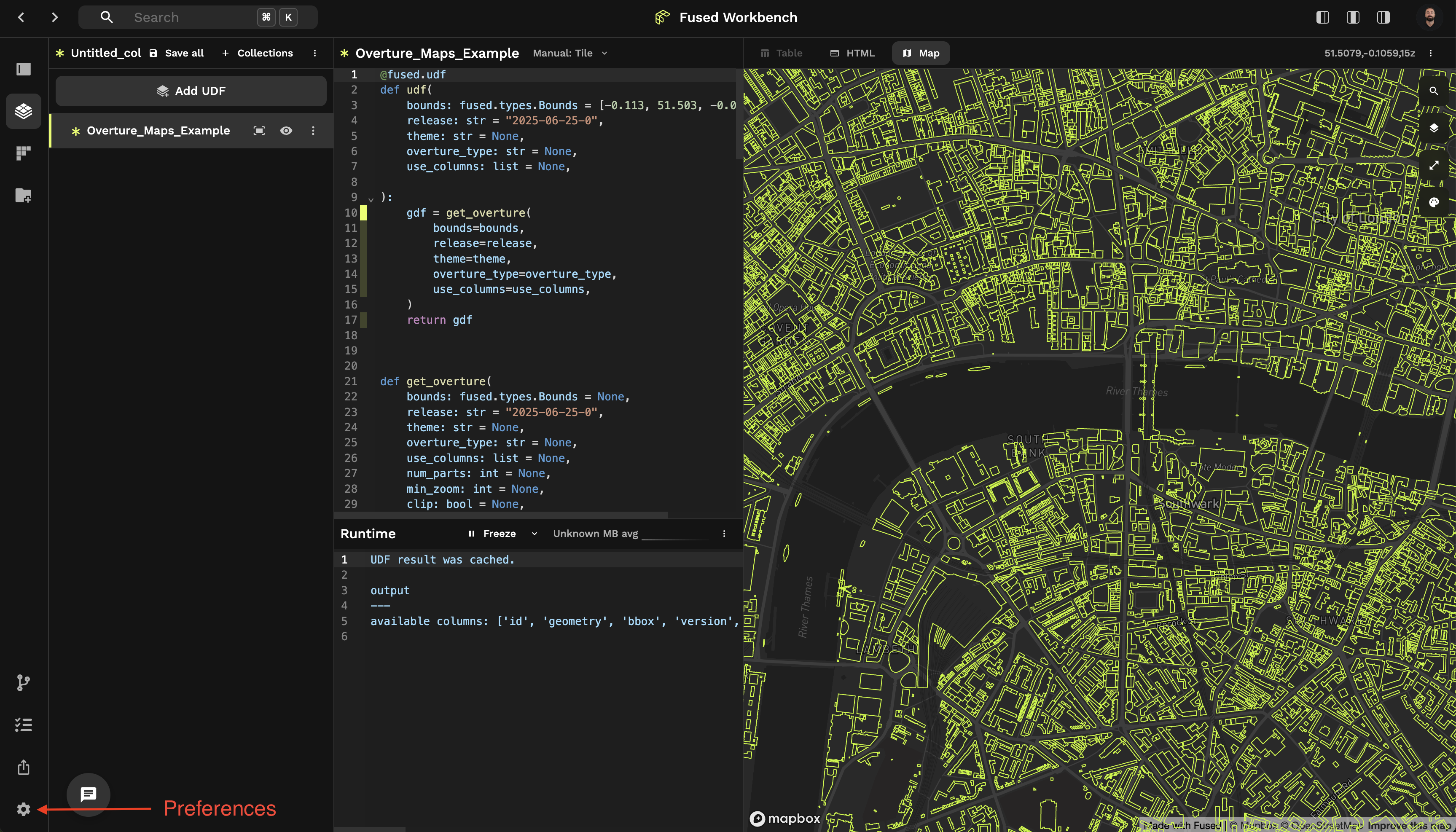The height and width of the screenshot is (832, 1456).
Task: Switch to the Table tab
Action: 781,53
